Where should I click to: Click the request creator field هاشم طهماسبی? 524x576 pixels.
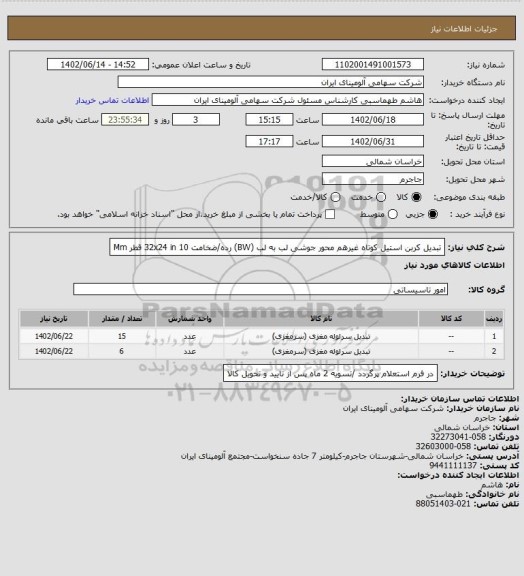[288, 100]
